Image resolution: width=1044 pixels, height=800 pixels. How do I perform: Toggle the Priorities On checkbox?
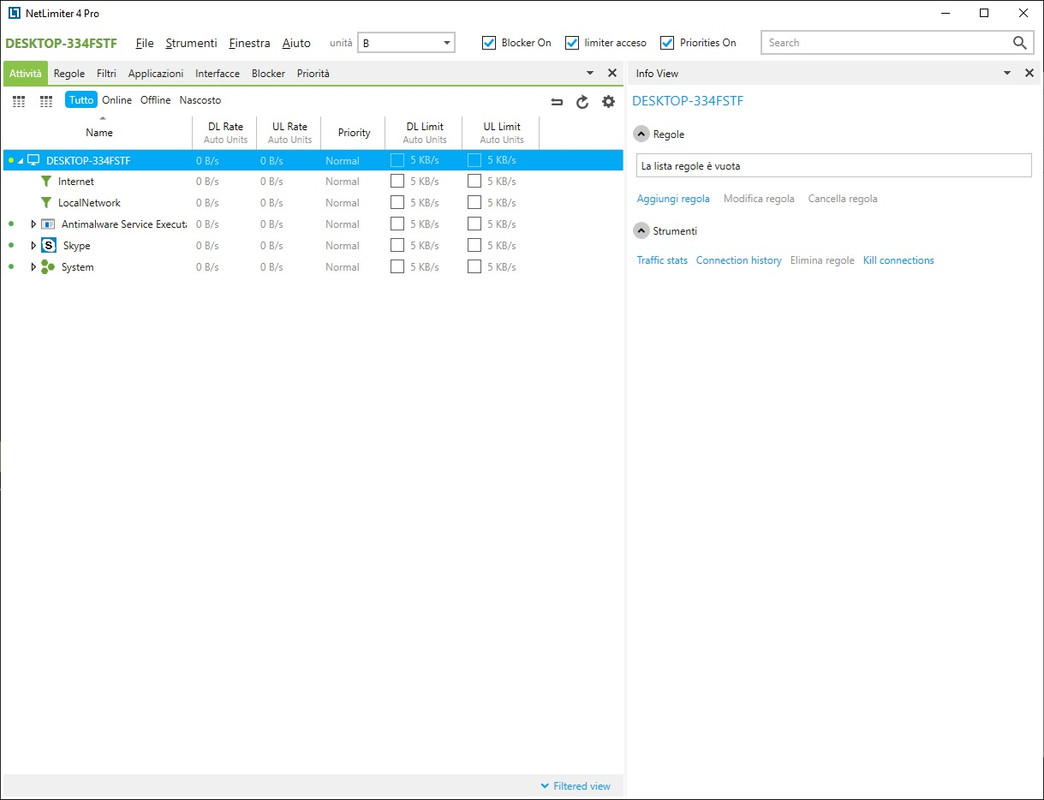click(x=667, y=43)
